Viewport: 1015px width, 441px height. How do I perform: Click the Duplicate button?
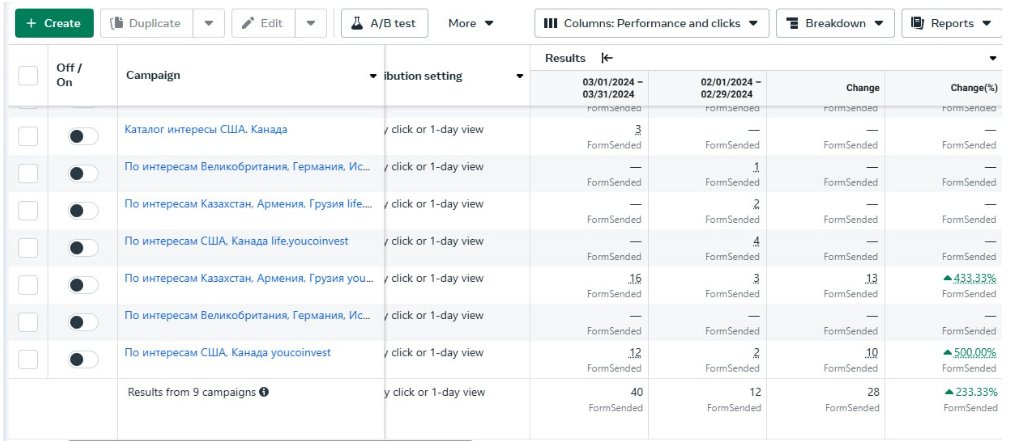(x=145, y=23)
